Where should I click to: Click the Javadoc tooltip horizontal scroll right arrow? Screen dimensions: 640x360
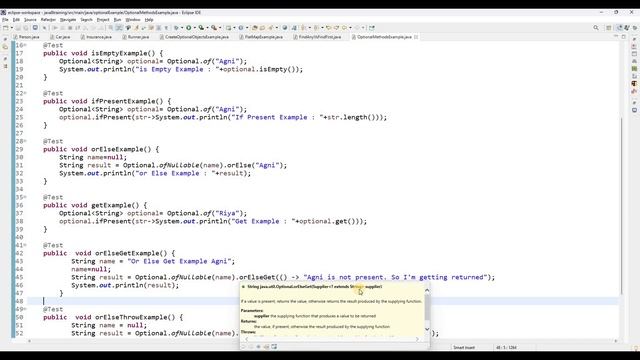click(x=417, y=339)
